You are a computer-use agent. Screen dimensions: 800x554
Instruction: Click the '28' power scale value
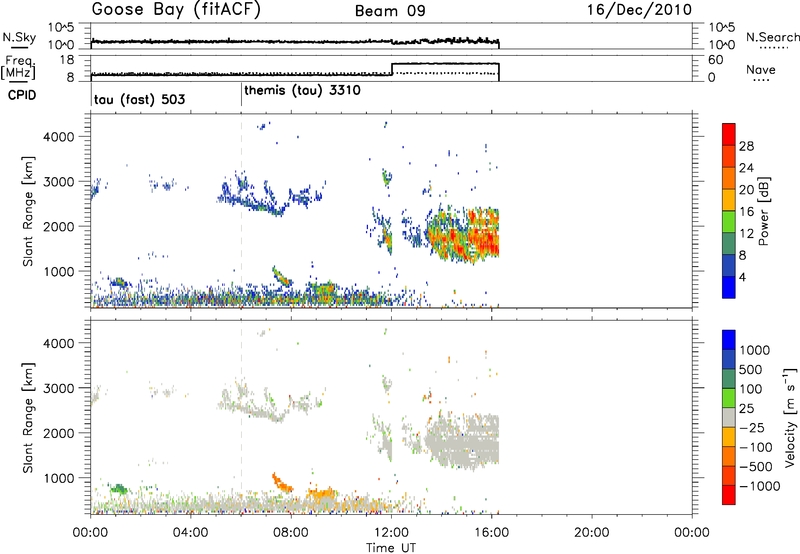[x=746, y=146]
